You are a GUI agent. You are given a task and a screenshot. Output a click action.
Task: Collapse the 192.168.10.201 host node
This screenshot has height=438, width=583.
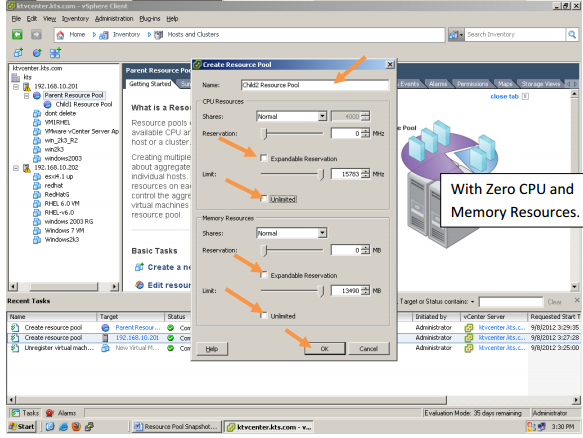16,87
